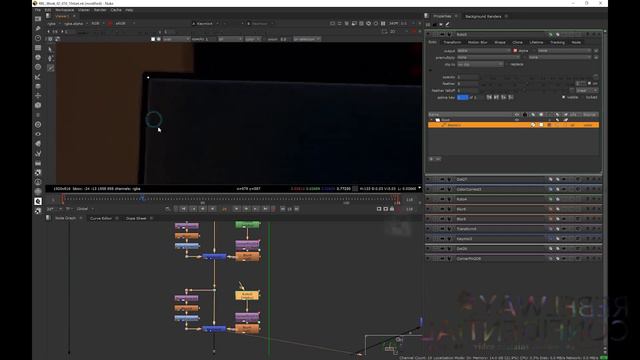640x360 pixels.
Task: Toggle the feather 'on' checkbox
Action: pos(589,83)
